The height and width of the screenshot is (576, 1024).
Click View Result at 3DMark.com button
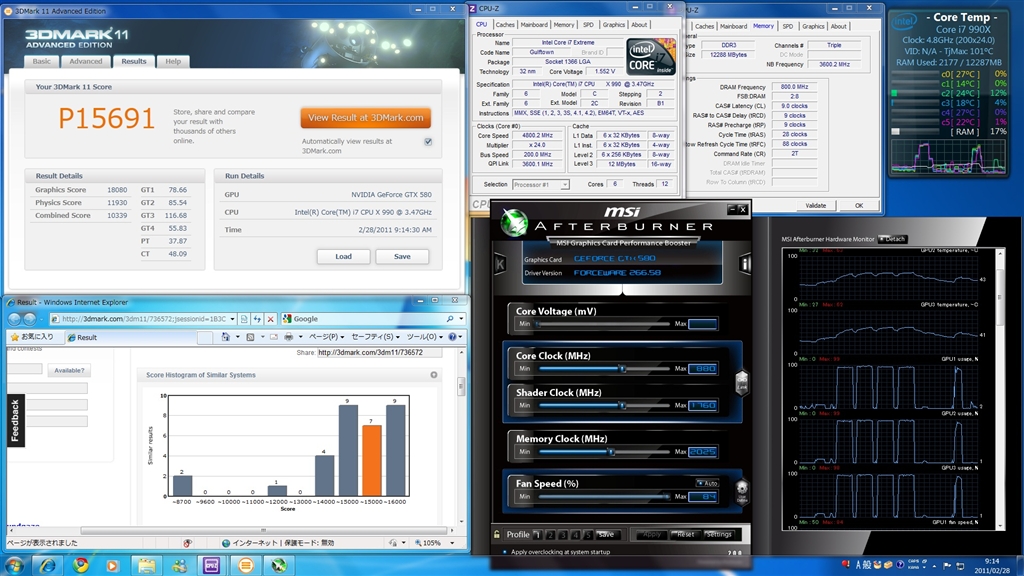click(x=365, y=118)
